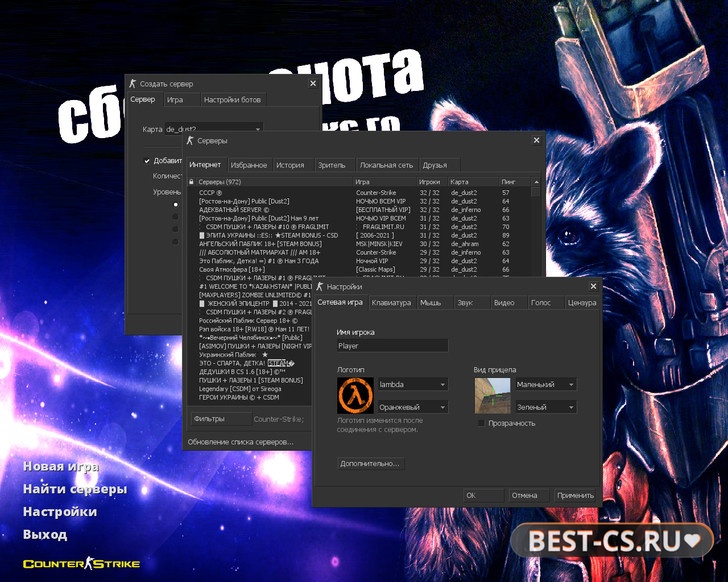The height and width of the screenshot is (582, 728).
Task: Sort by the Игра column header
Action: click(x=385, y=182)
